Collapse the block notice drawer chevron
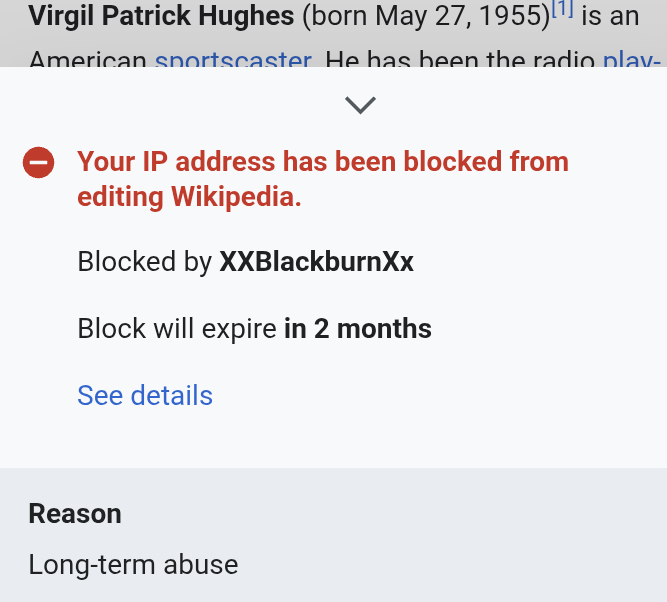 pos(359,104)
